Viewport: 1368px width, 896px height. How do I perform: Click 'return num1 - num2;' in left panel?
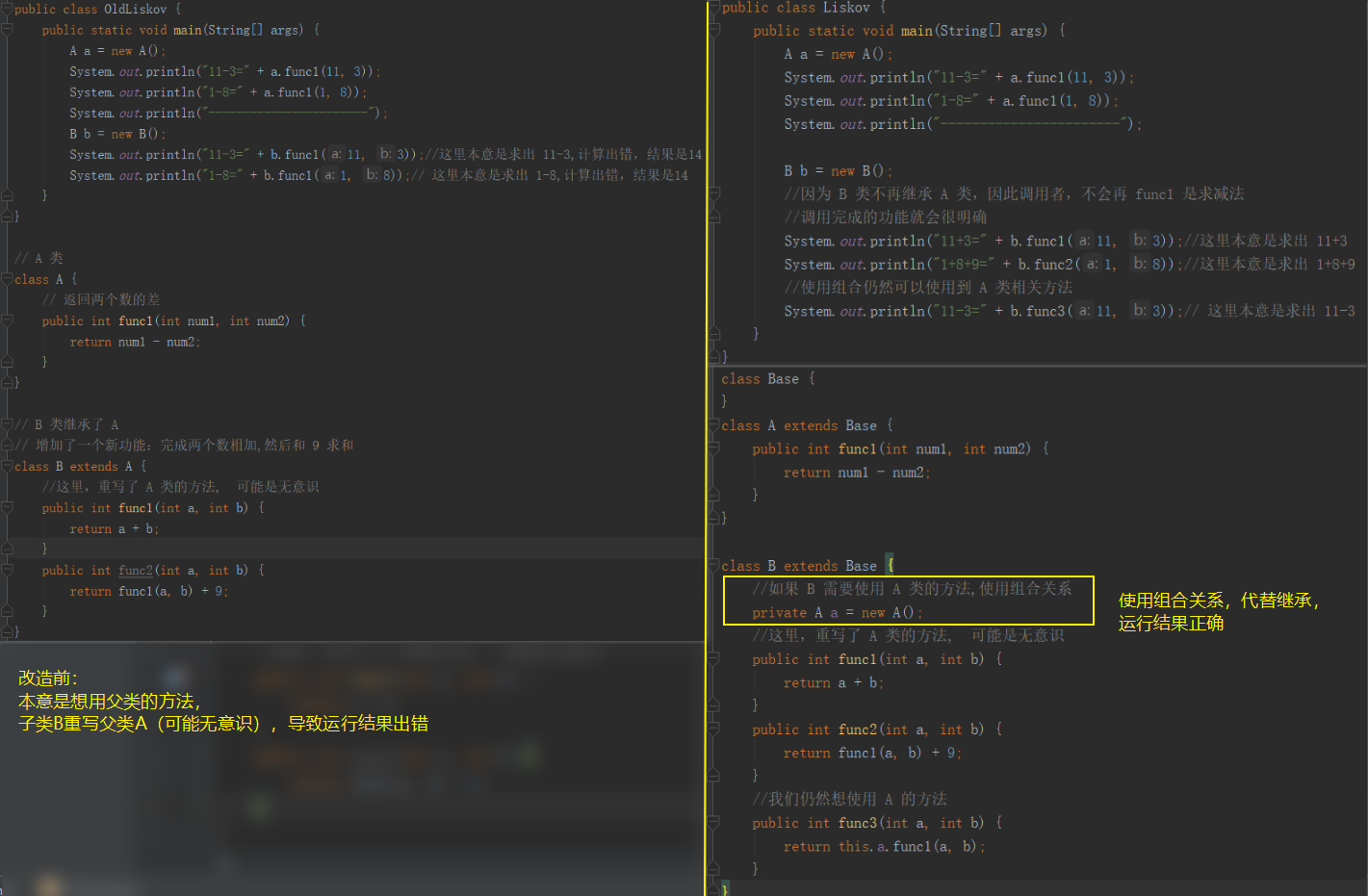click(135, 342)
